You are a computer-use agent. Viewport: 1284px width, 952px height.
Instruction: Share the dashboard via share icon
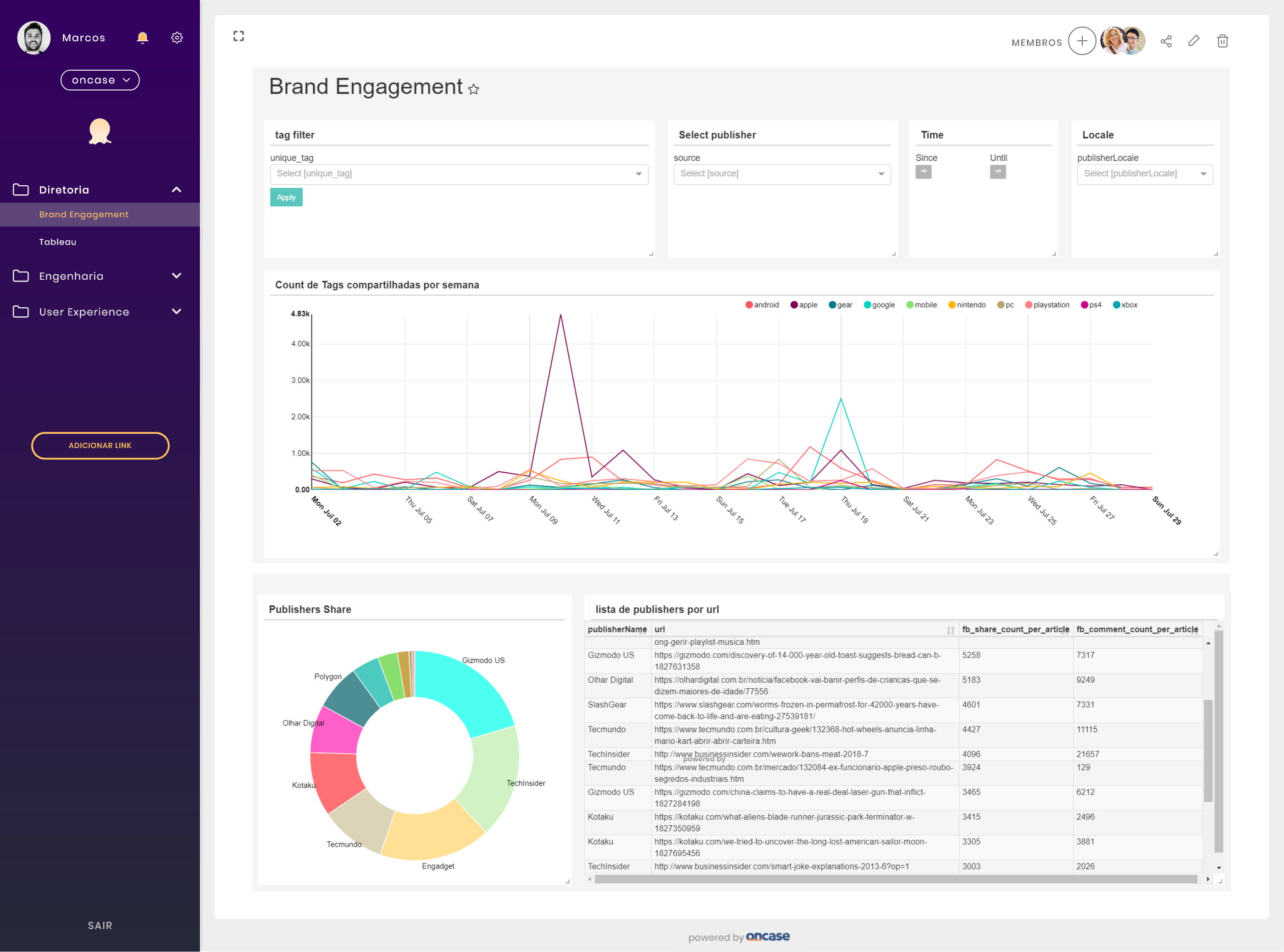click(x=1166, y=41)
